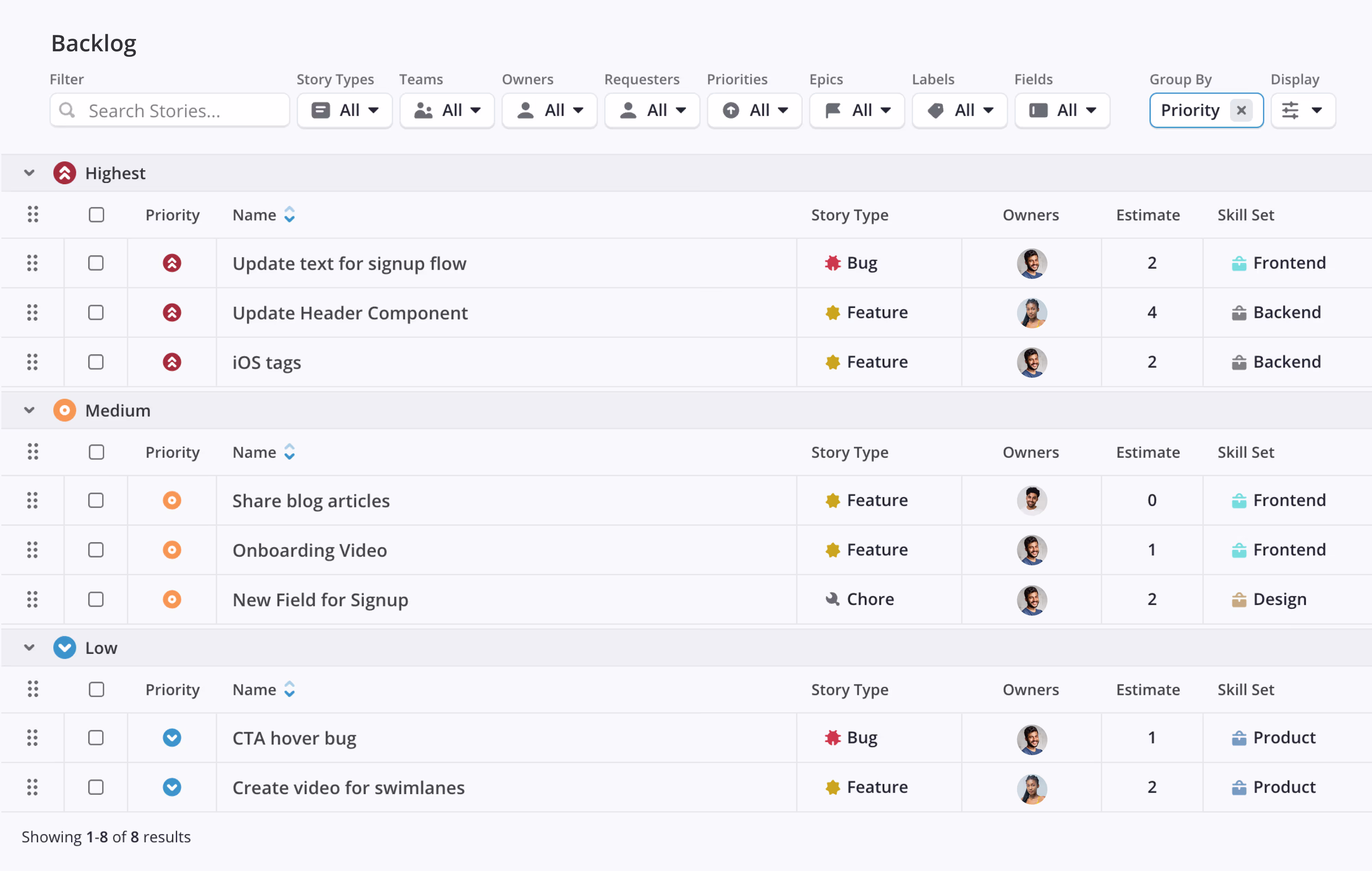
Task: Select all stories in the Medium group
Action: (x=96, y=452)
